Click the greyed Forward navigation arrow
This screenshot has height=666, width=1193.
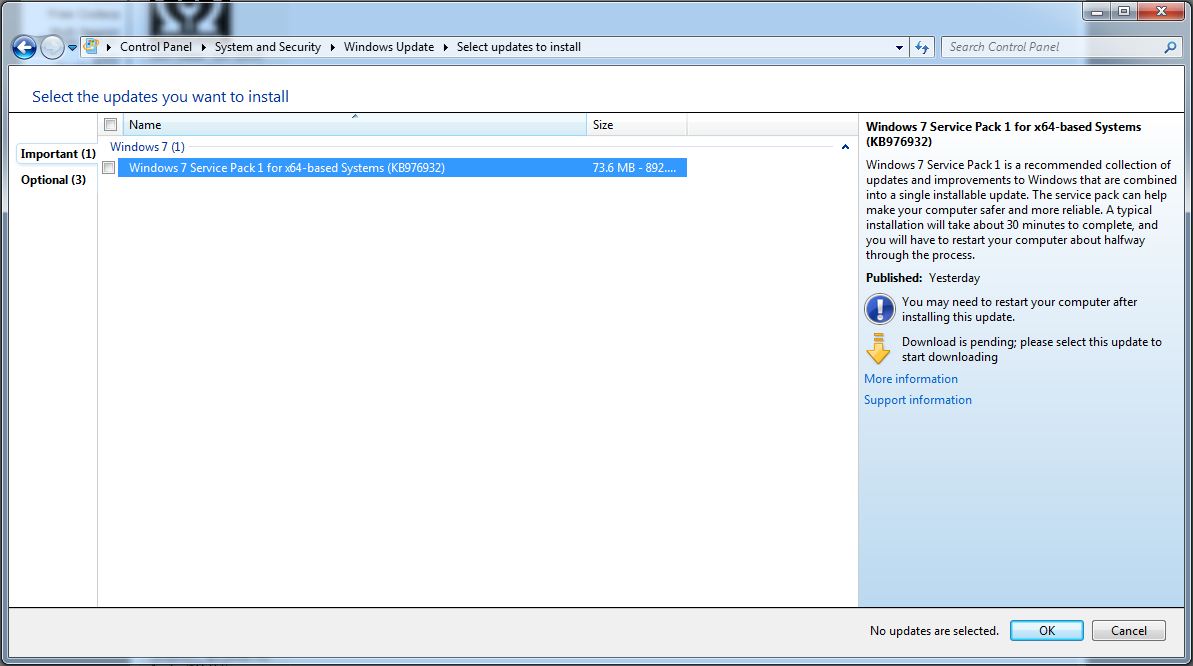tap(52, 47)
